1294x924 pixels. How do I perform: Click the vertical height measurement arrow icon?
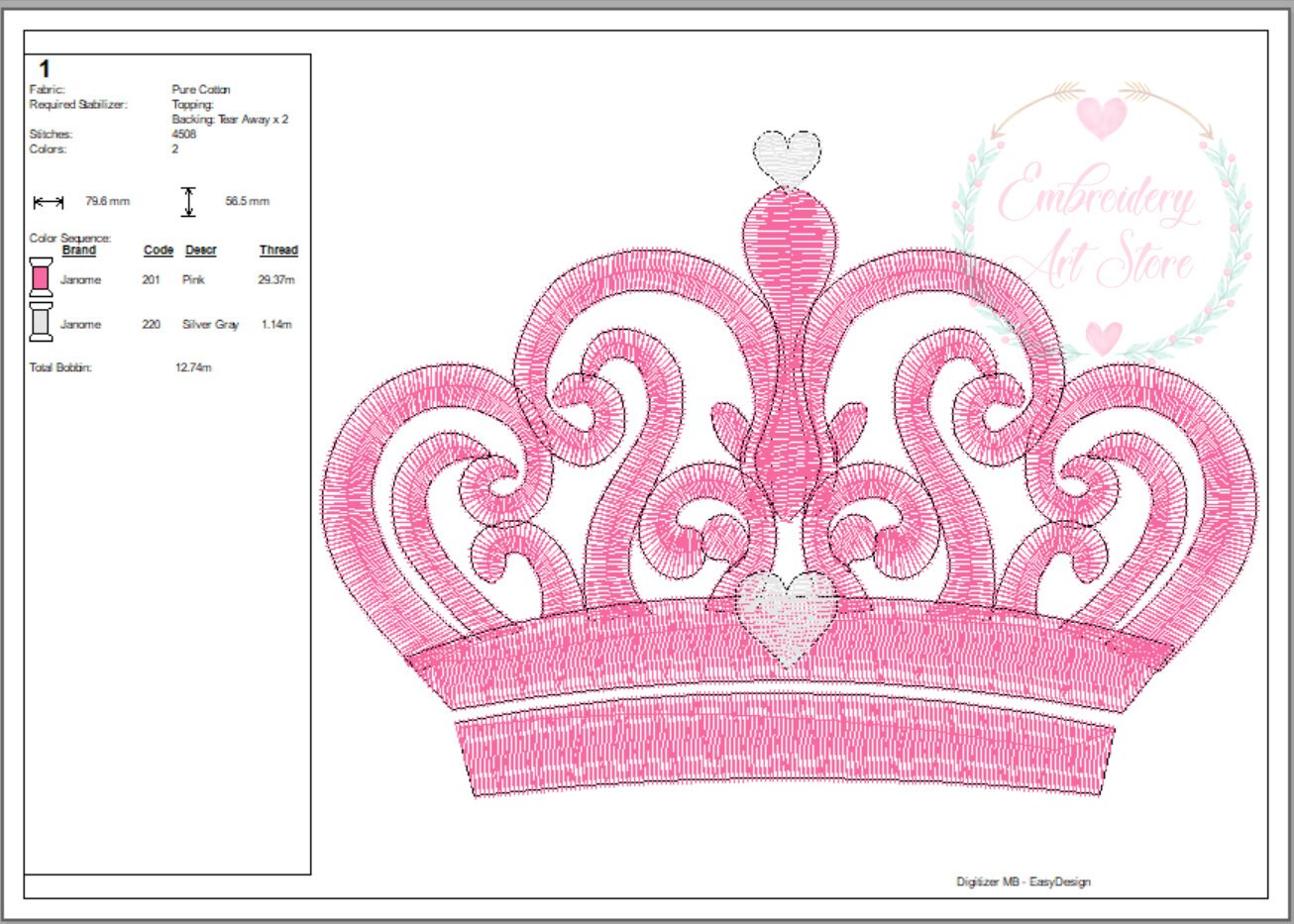click(188, 200)
